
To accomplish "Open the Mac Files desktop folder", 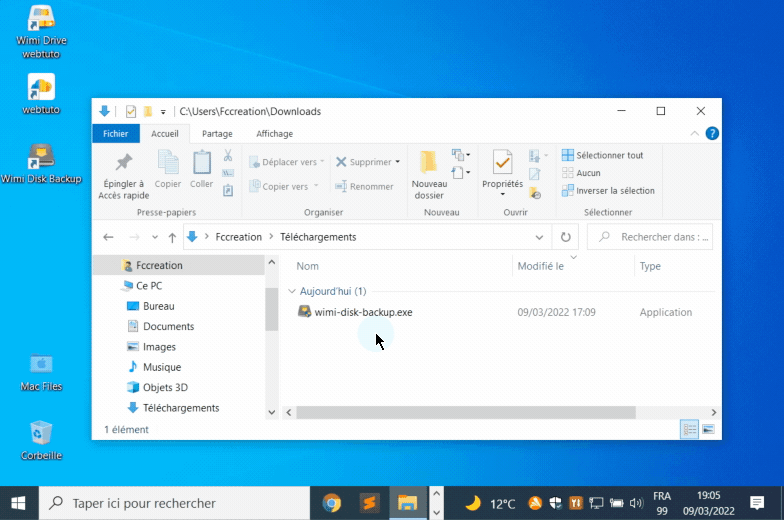I will pos(41,372).
